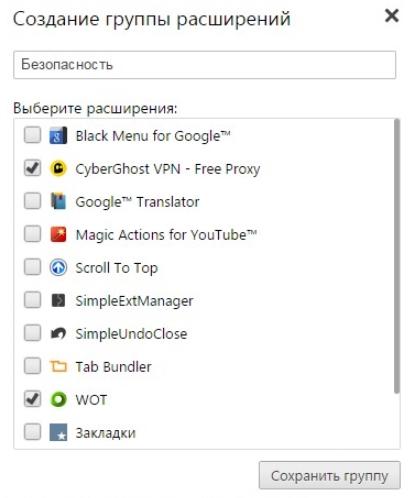Click the CyberGhost VPN ghost icon
This screenshot has width=418, height=498.
click(x=58, y=168)
